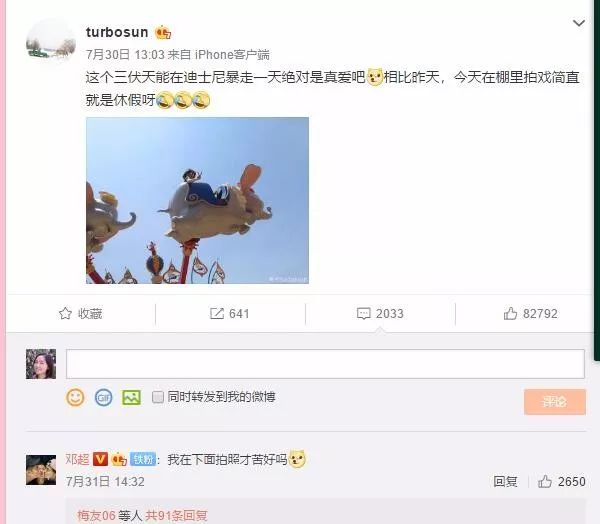The height and width of the screenshot is (524, 600).
Task: Expand the post options chevron at top right
Action: [579, 23]
